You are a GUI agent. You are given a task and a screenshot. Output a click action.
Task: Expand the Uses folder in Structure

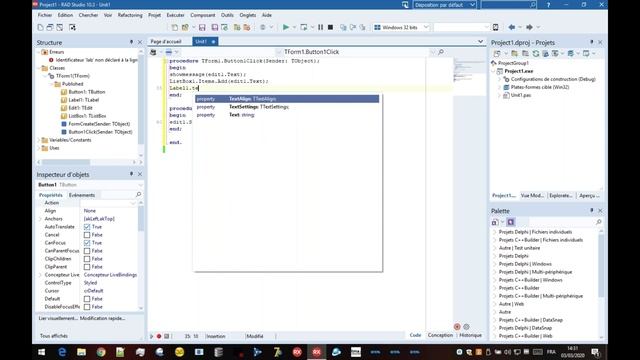coord(39,148)
